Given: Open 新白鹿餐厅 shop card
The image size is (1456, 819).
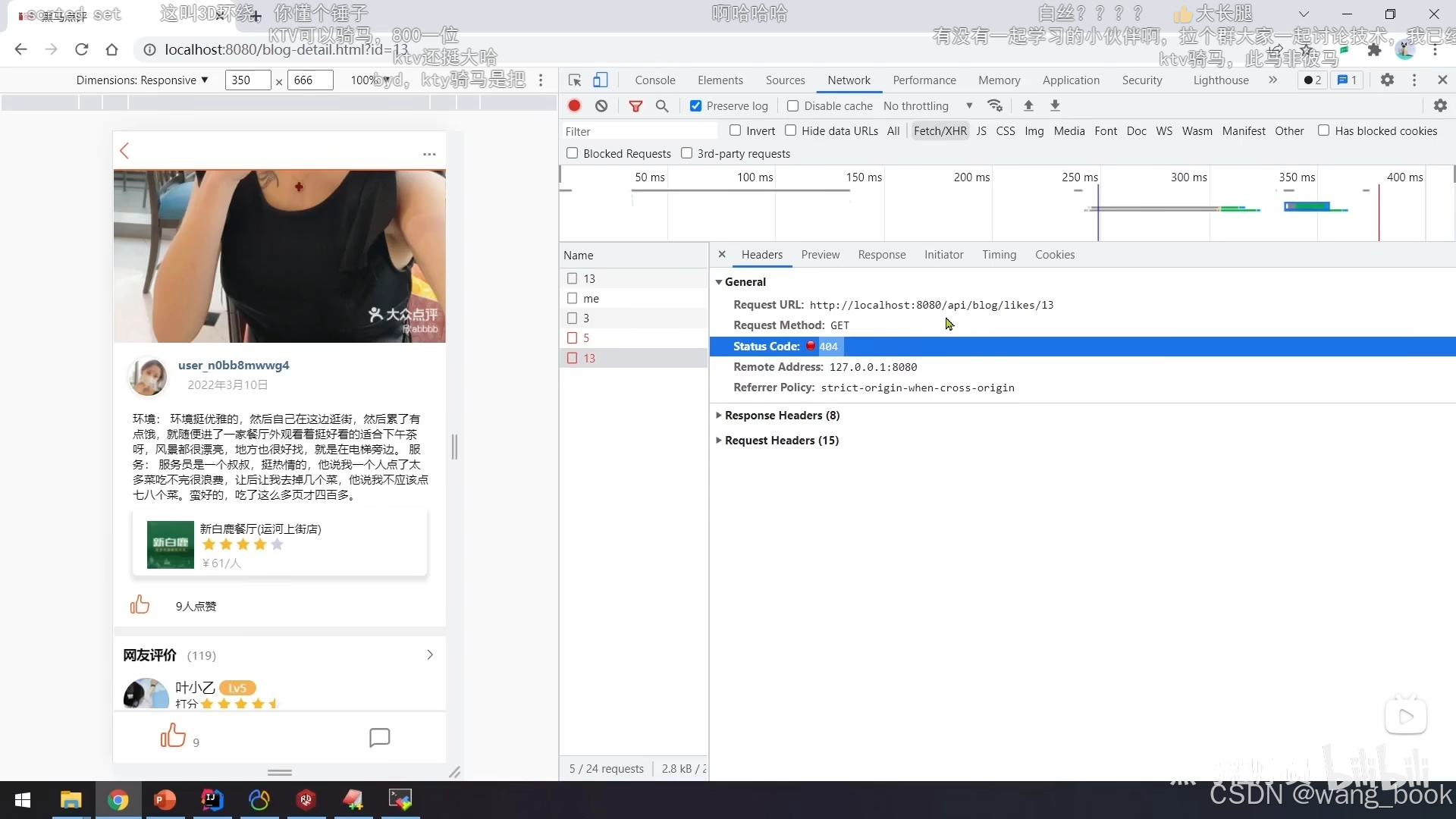Looking at the screenshot, I should [279, 544].
